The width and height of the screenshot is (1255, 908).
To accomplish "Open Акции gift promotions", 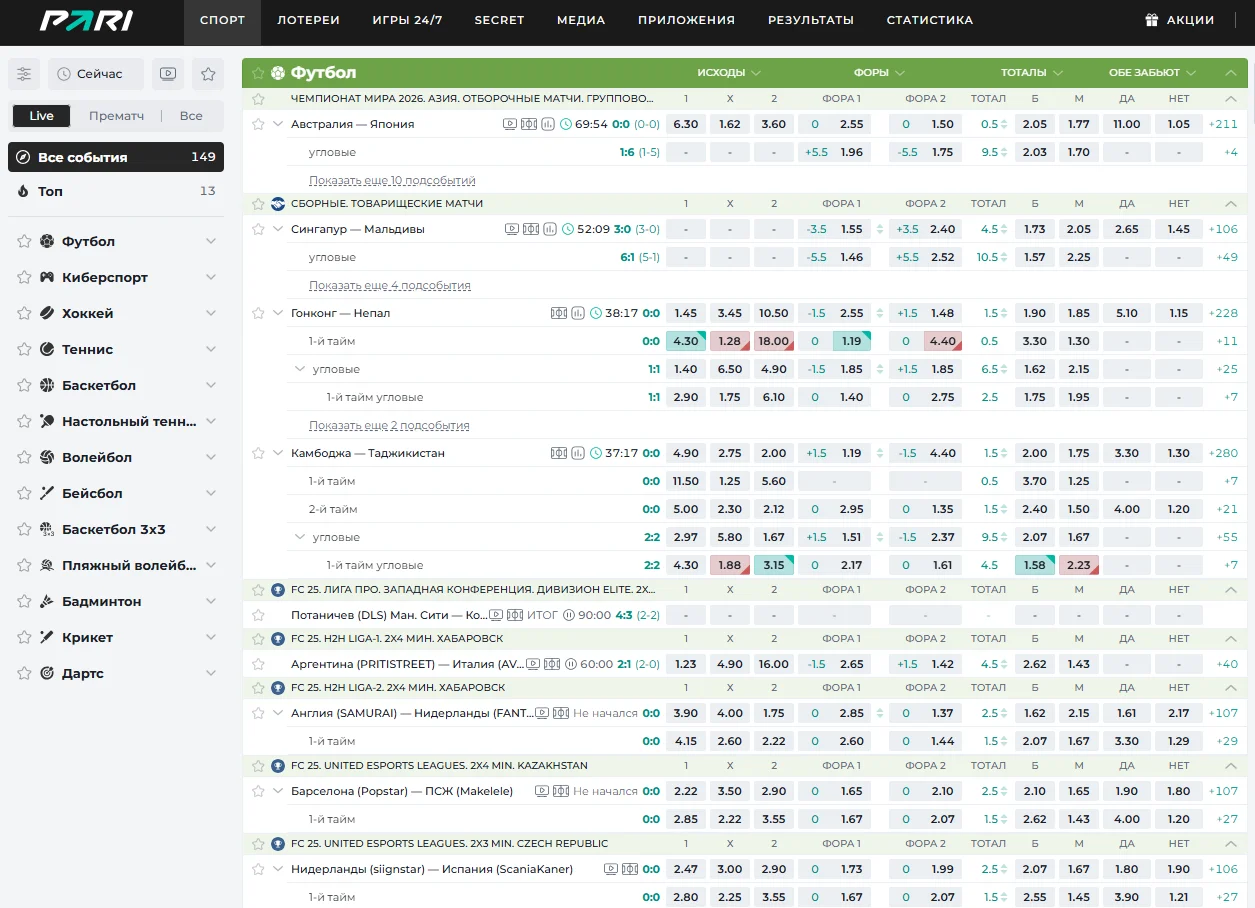I will (1179, 20).
